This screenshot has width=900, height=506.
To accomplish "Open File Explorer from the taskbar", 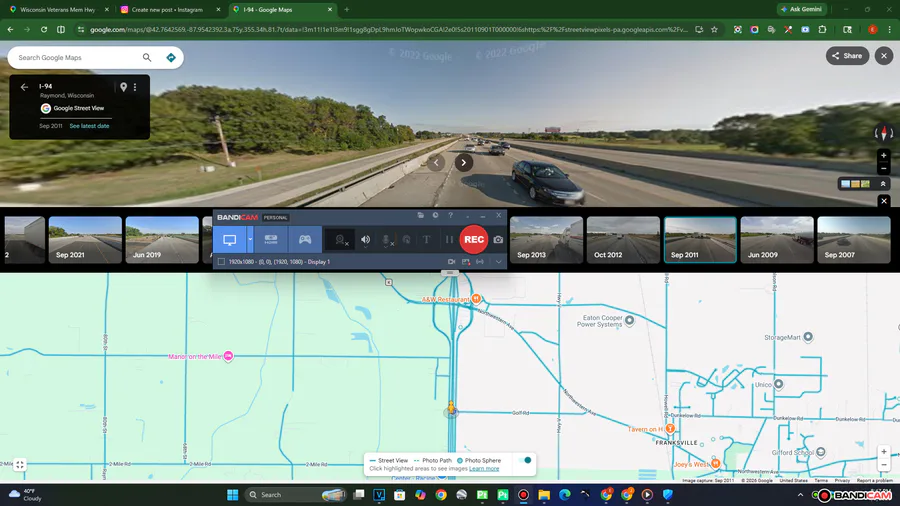I will click(x=544, y=495).
